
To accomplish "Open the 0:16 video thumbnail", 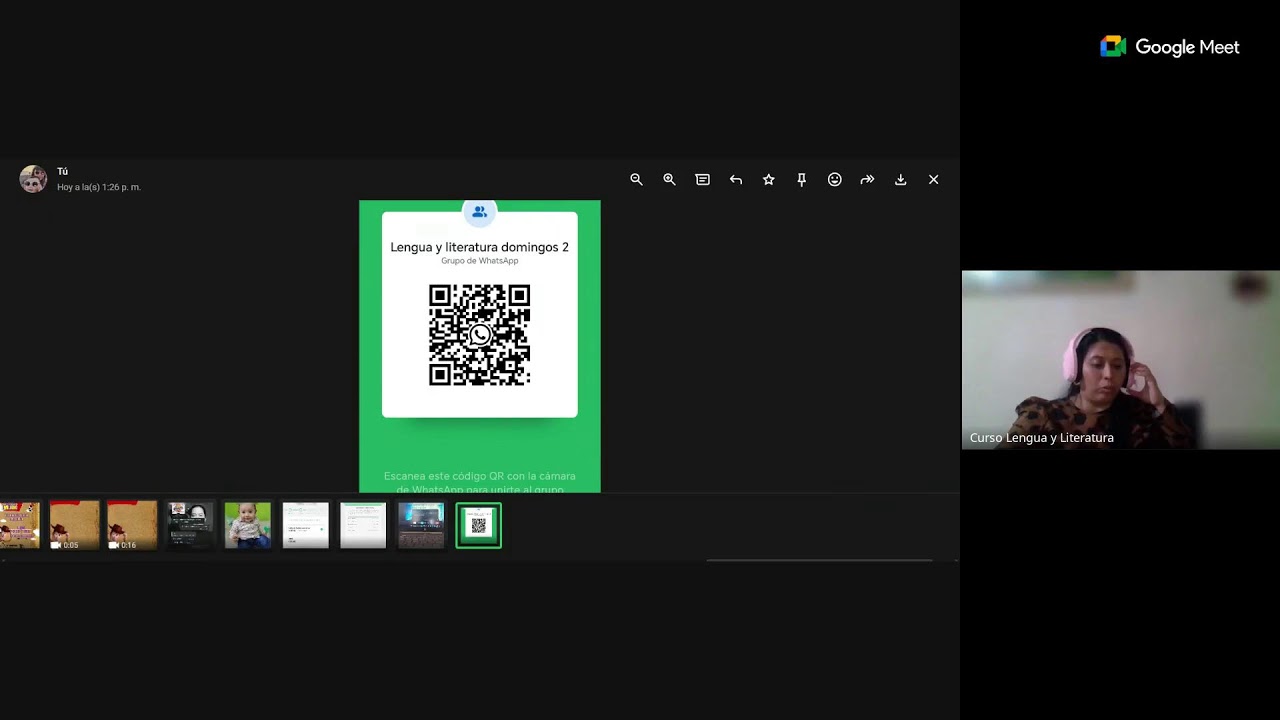I will (x=132, y=525).
